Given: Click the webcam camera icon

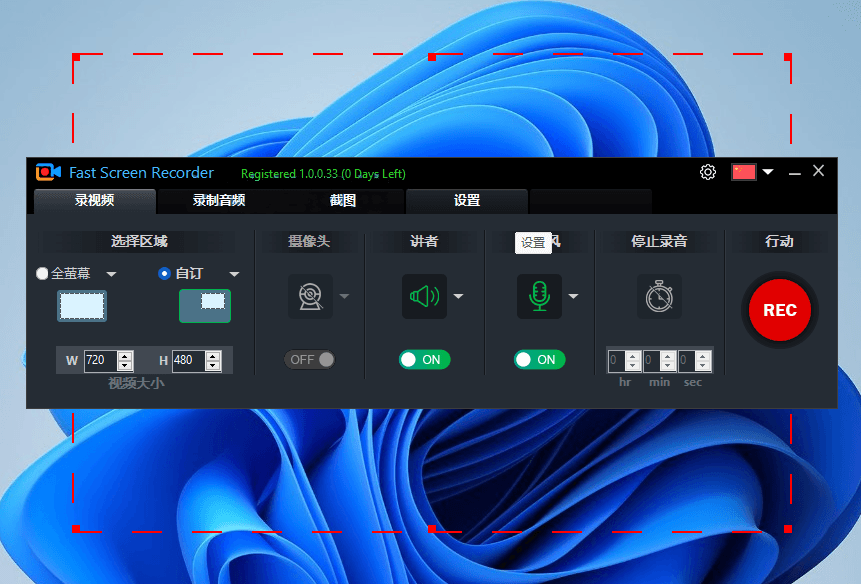Looking at the screenshot, I should (311, 296).
